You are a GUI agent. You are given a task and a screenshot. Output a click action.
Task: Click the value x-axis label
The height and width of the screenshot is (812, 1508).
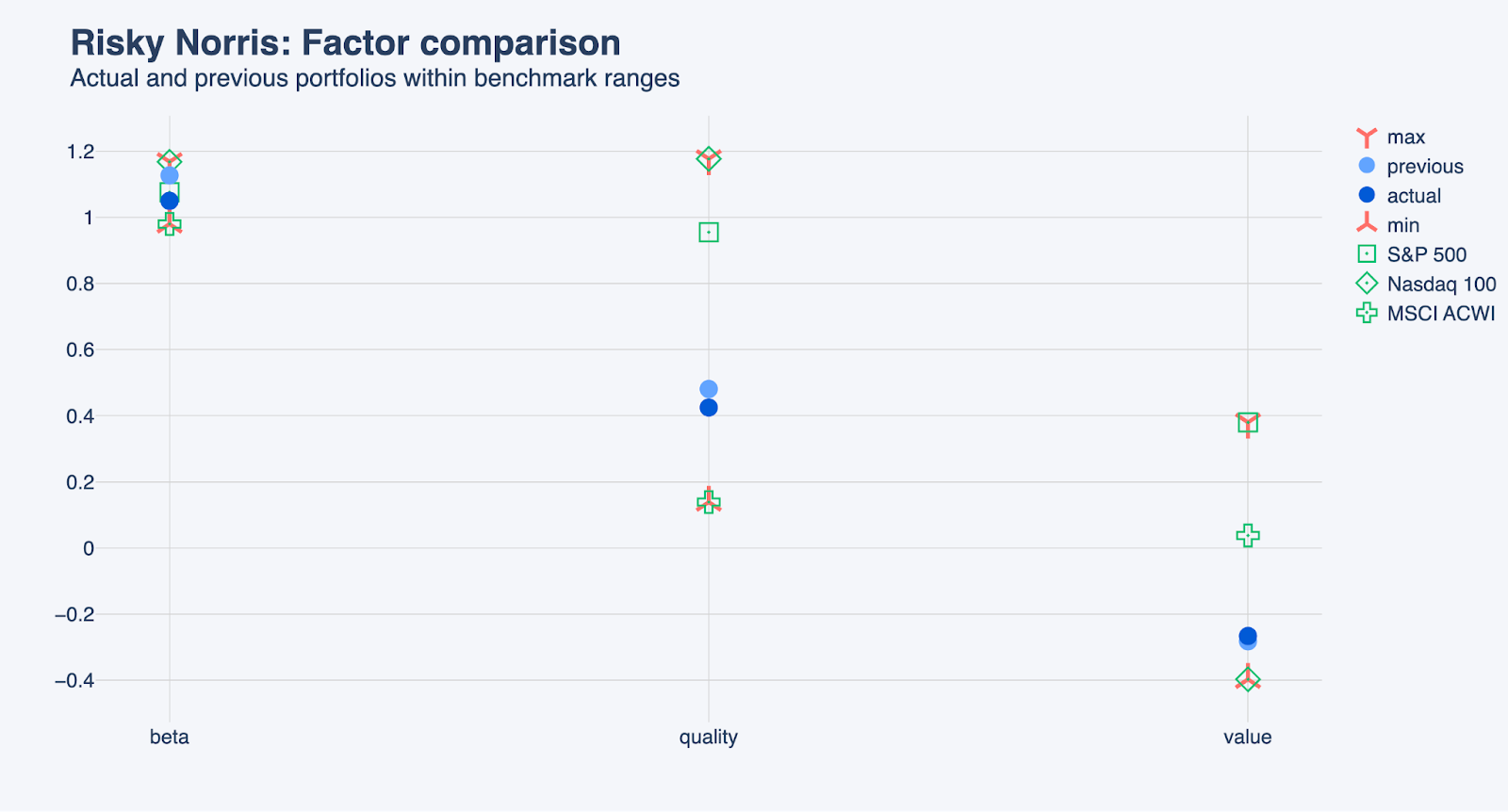(x=1248, y=738)
